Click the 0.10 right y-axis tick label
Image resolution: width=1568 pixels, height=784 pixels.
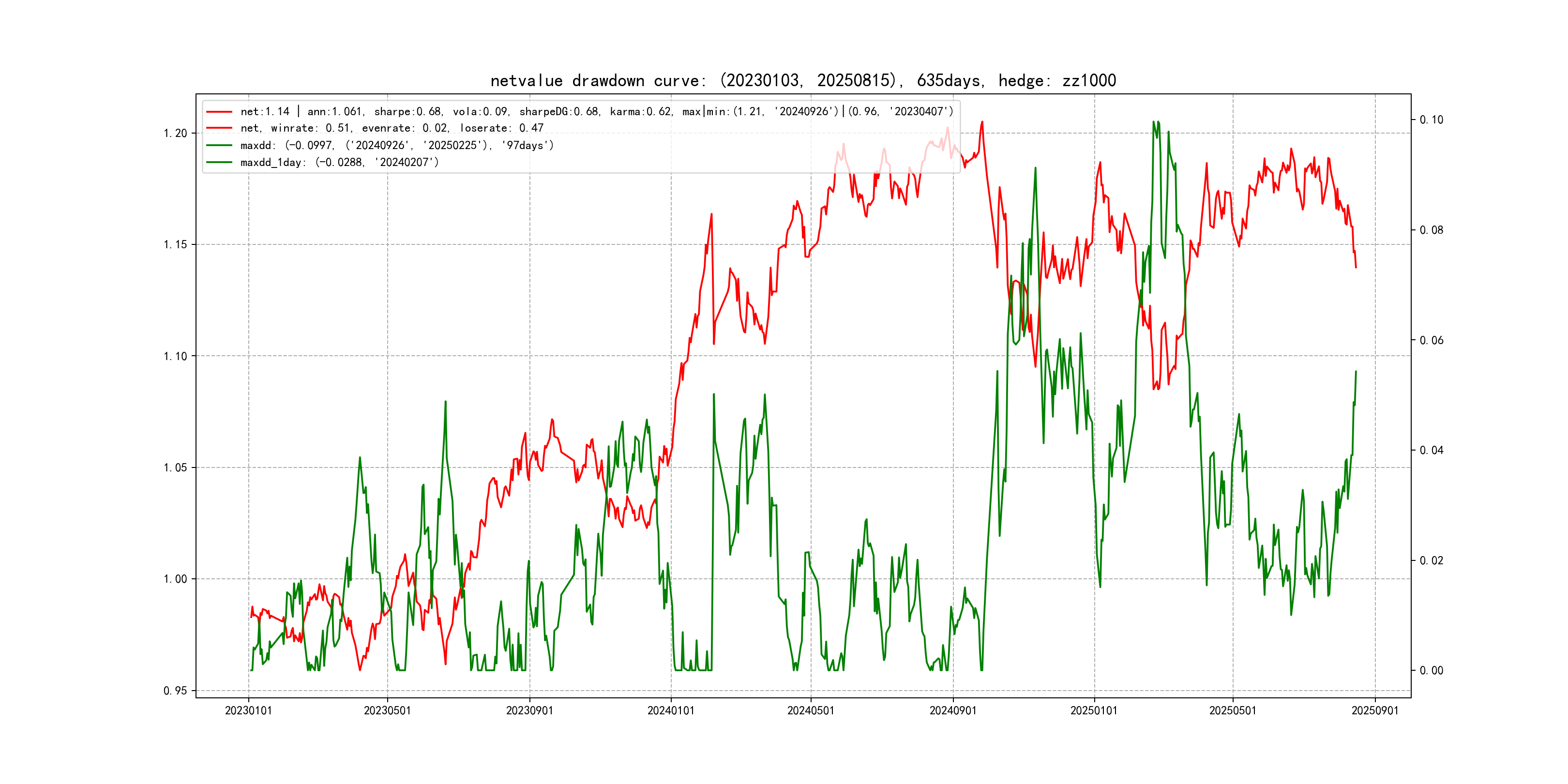point(1431,120)
